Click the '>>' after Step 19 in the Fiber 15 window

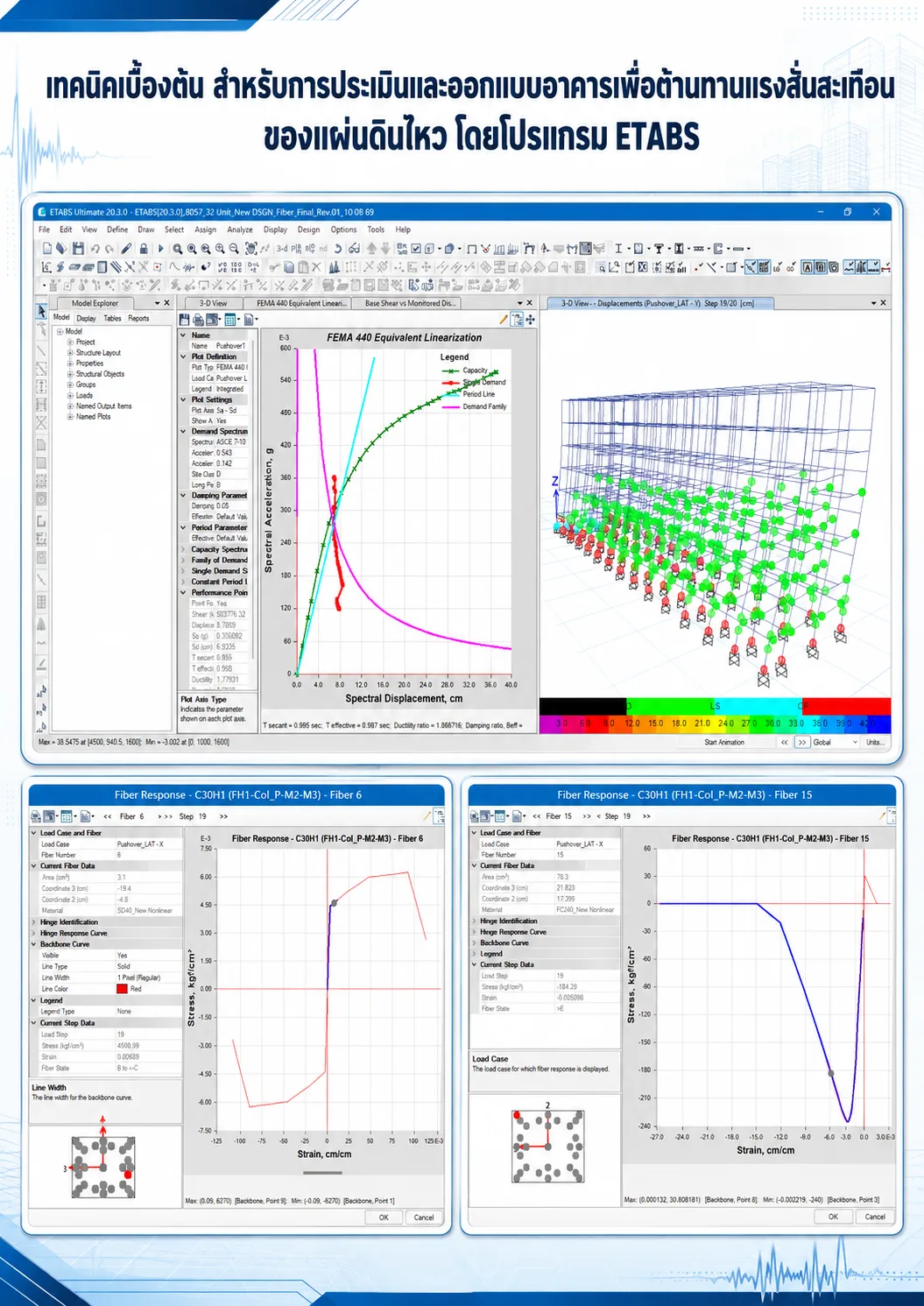coord(646,816)
